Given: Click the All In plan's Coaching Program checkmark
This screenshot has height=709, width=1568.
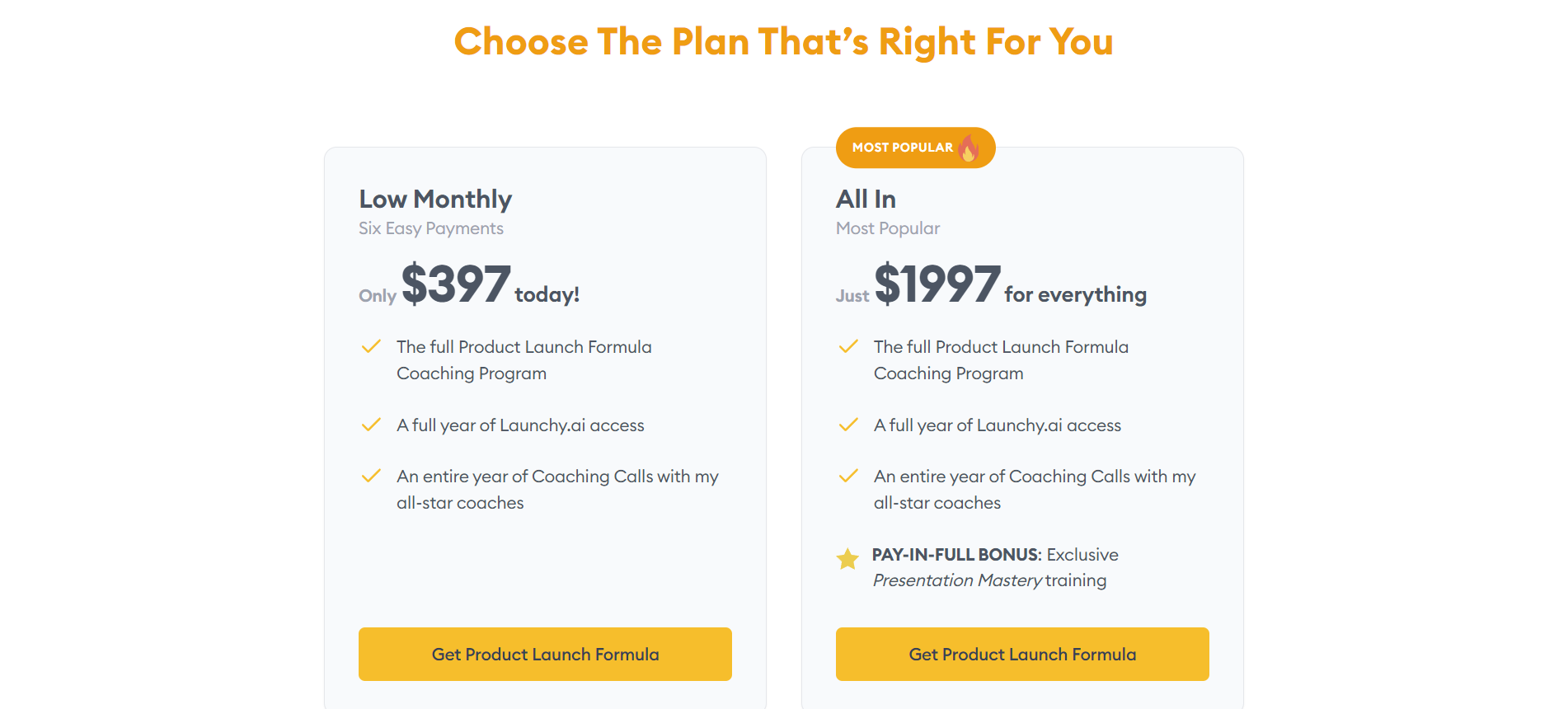Looking at the screenshot, I should (848, 346).
